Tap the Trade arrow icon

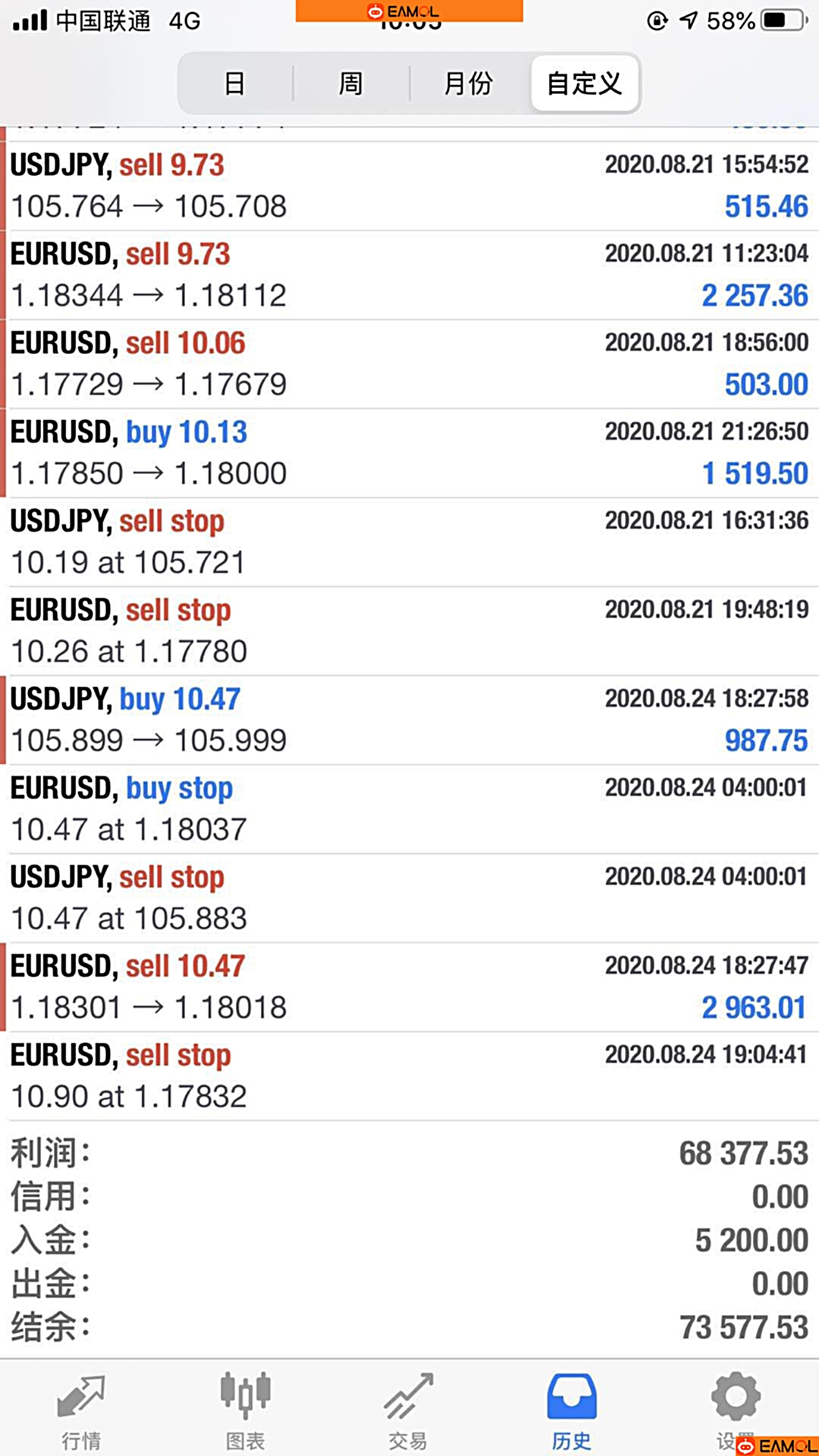[x=408, y=1395]
